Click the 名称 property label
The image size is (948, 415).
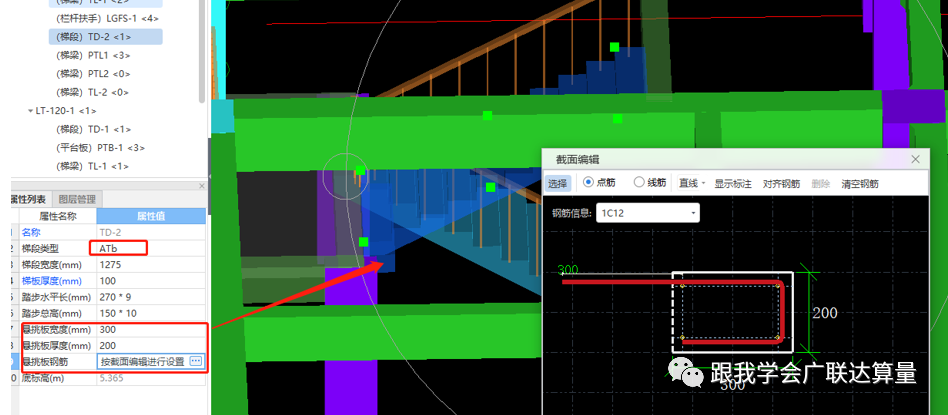31,232
